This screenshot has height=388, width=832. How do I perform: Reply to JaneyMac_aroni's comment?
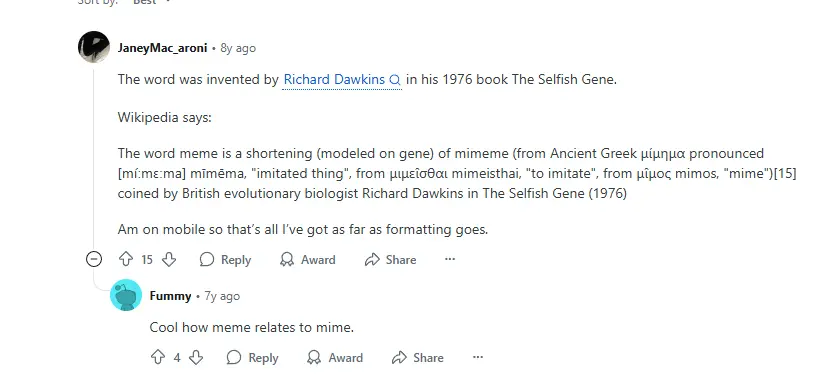click(x=225, y=260)
